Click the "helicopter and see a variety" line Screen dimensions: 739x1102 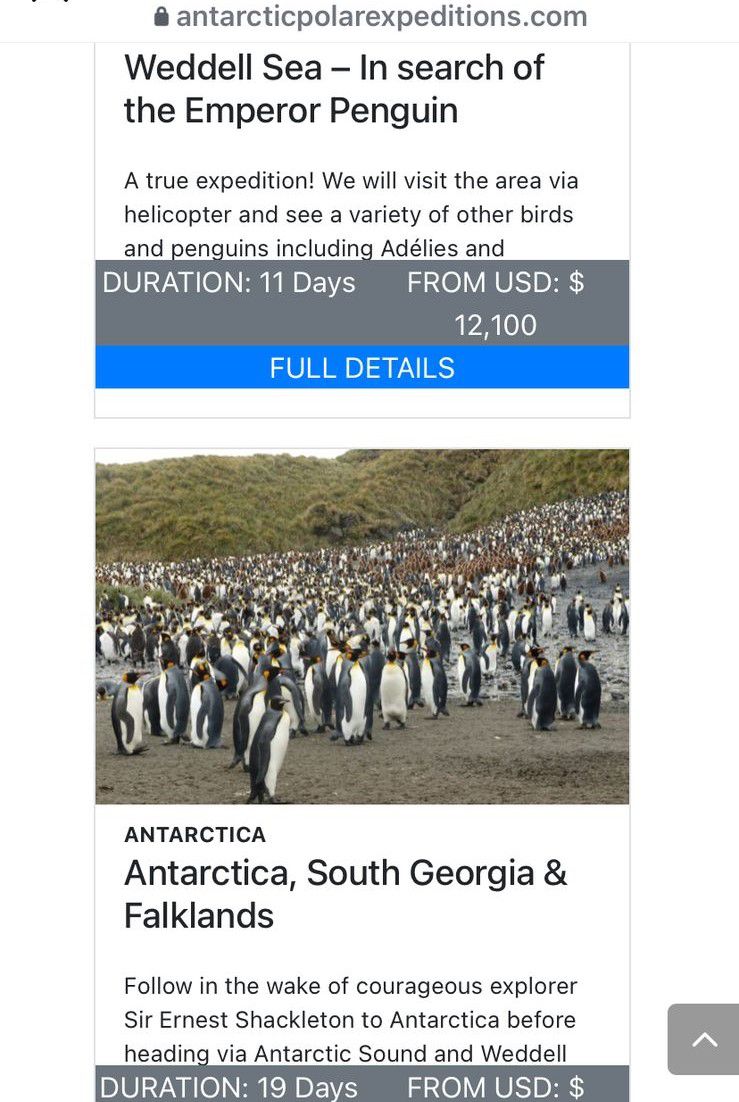coord(349,214)
